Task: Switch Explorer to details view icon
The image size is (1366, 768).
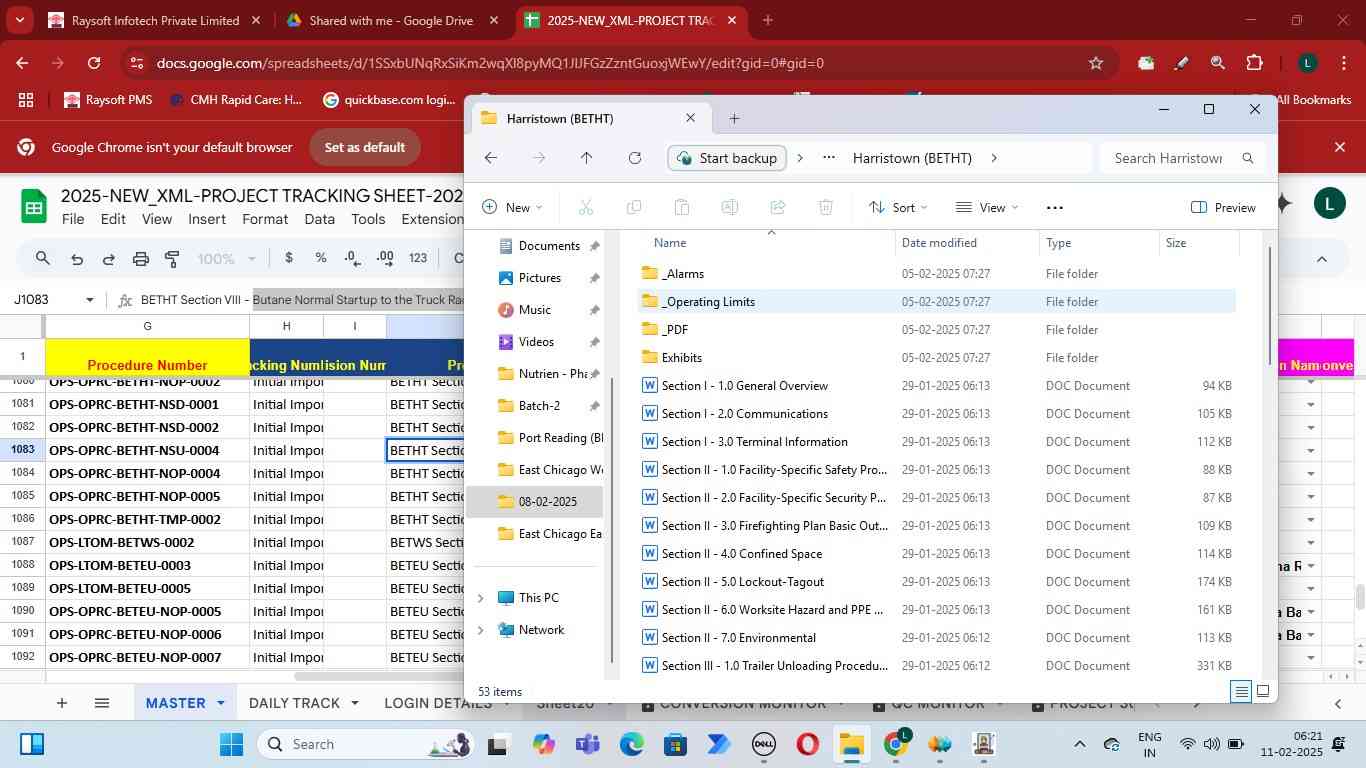Action: click(1241, 691)
